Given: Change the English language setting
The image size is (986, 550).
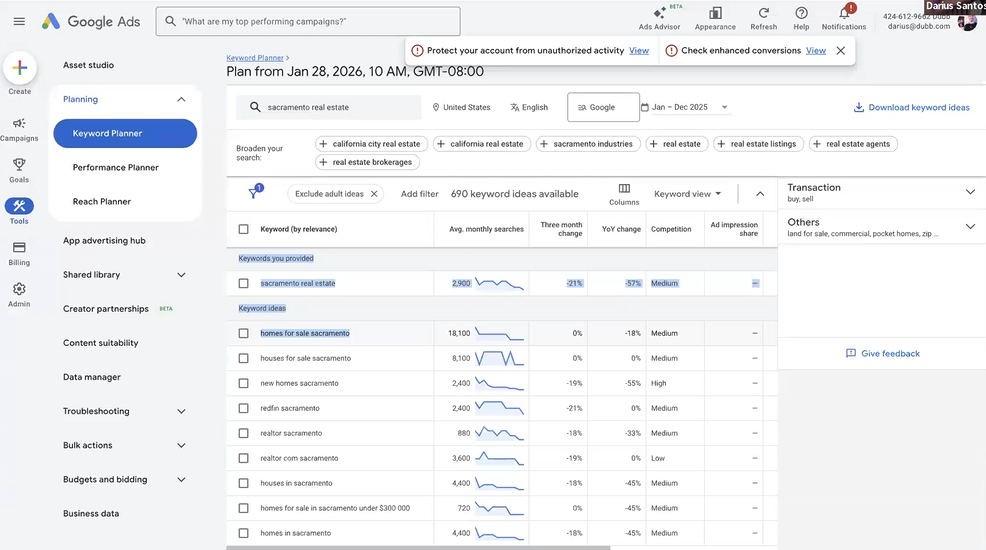Looking at the screenshot, I should click(x=529, y=107).
